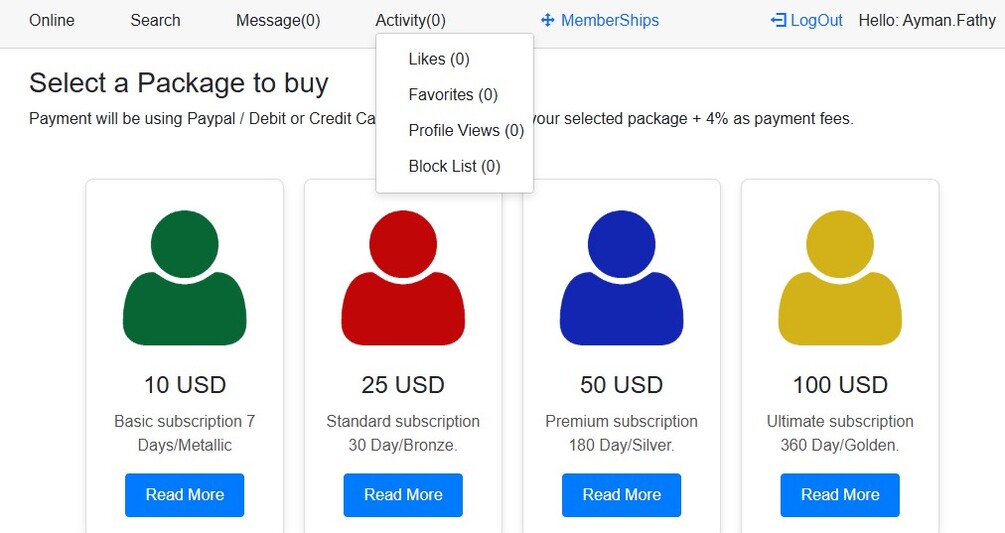The image size is (1005, 533).
Task: Open the MemberShips page link
Action: (x=610, y=20)
